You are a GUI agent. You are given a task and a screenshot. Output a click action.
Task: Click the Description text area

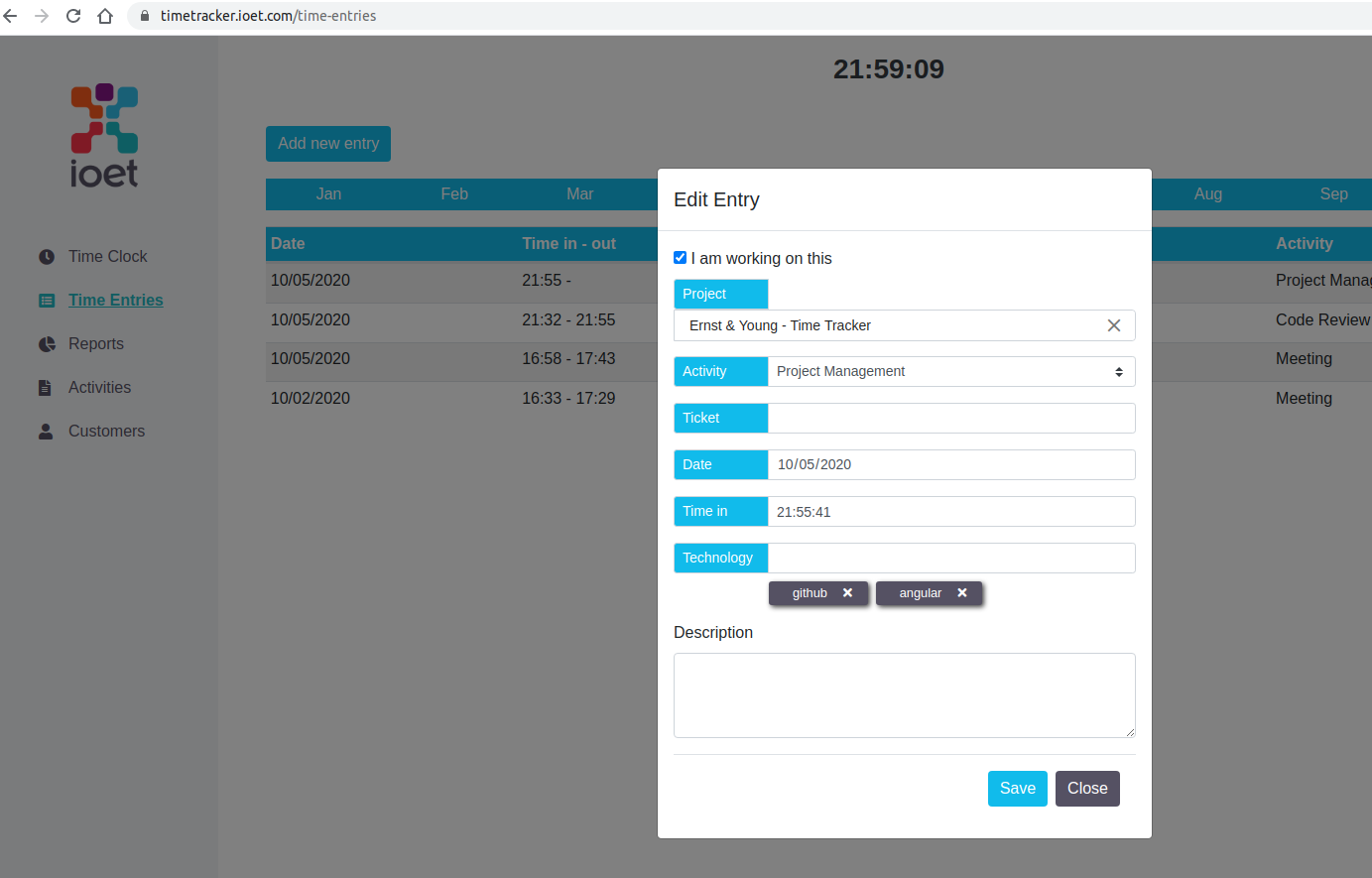coord(905,695)
